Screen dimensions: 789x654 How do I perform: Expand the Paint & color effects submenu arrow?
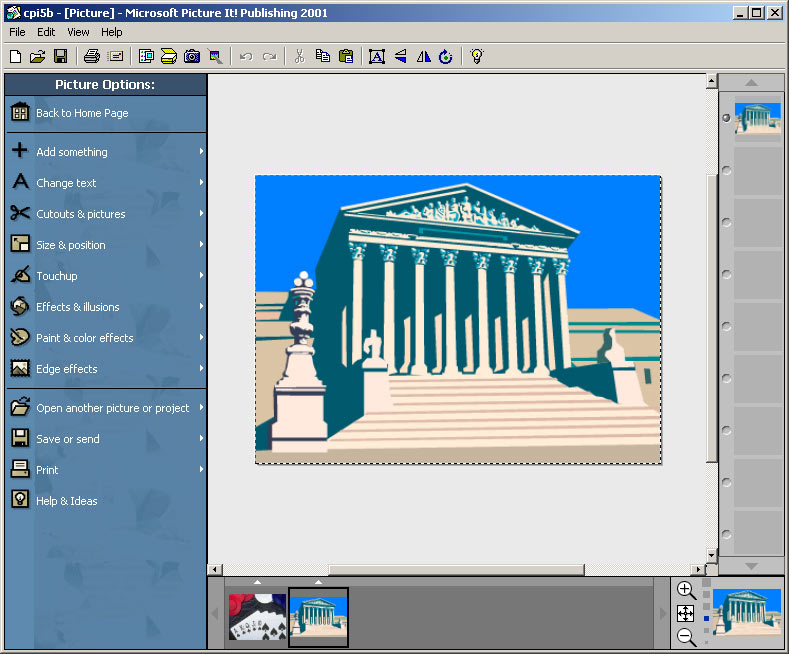(201, 337)
